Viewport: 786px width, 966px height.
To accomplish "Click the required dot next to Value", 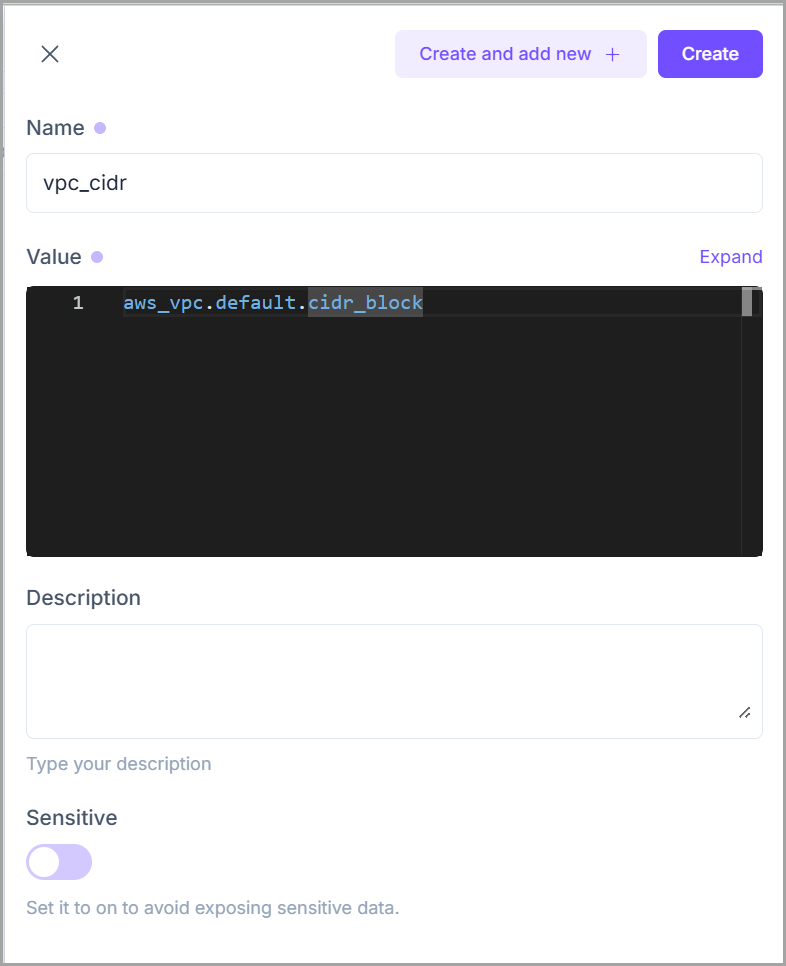I will [97, 257].
